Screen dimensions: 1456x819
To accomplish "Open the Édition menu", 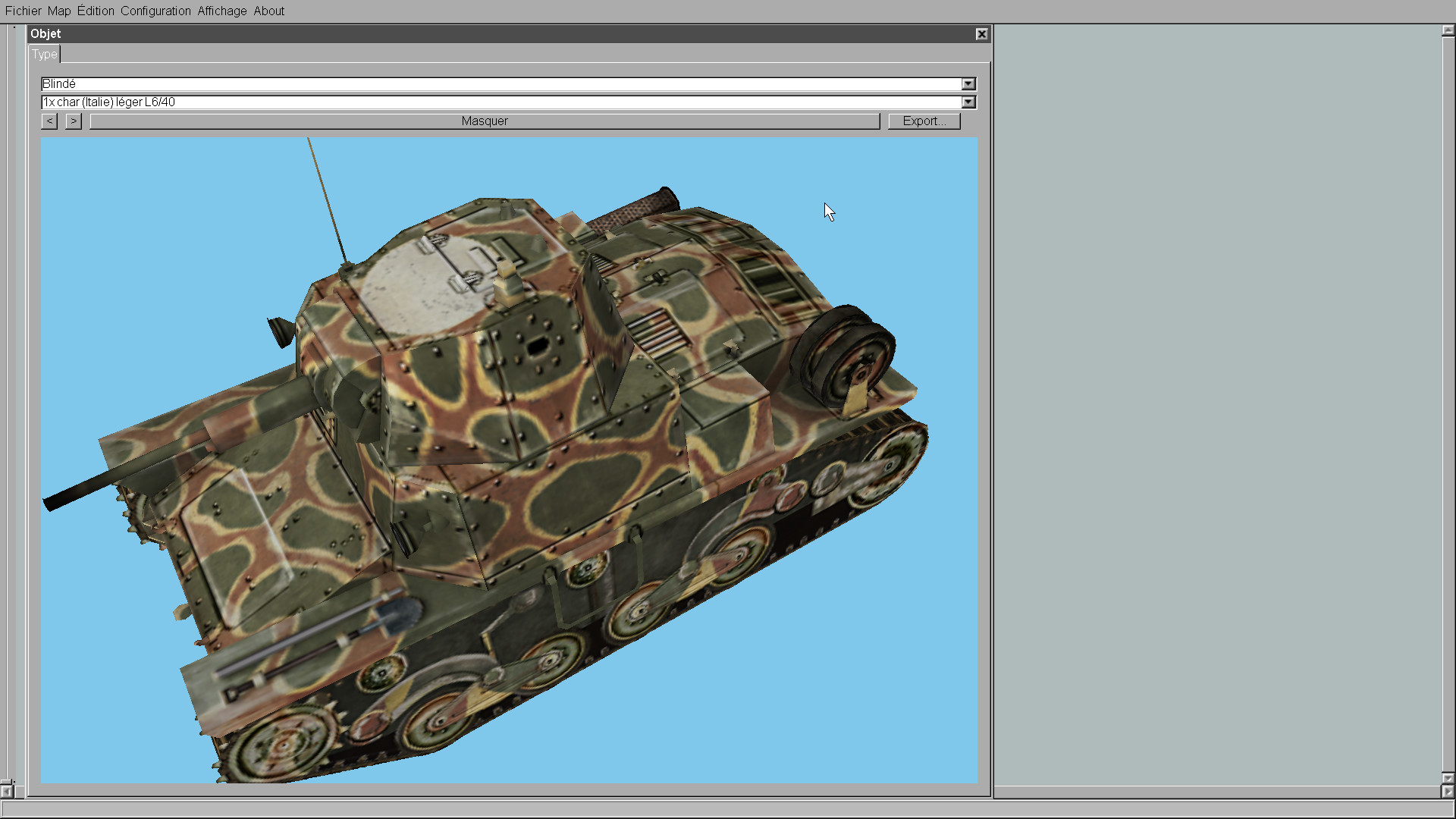I will pyautogui.click(x=96, y=11).
